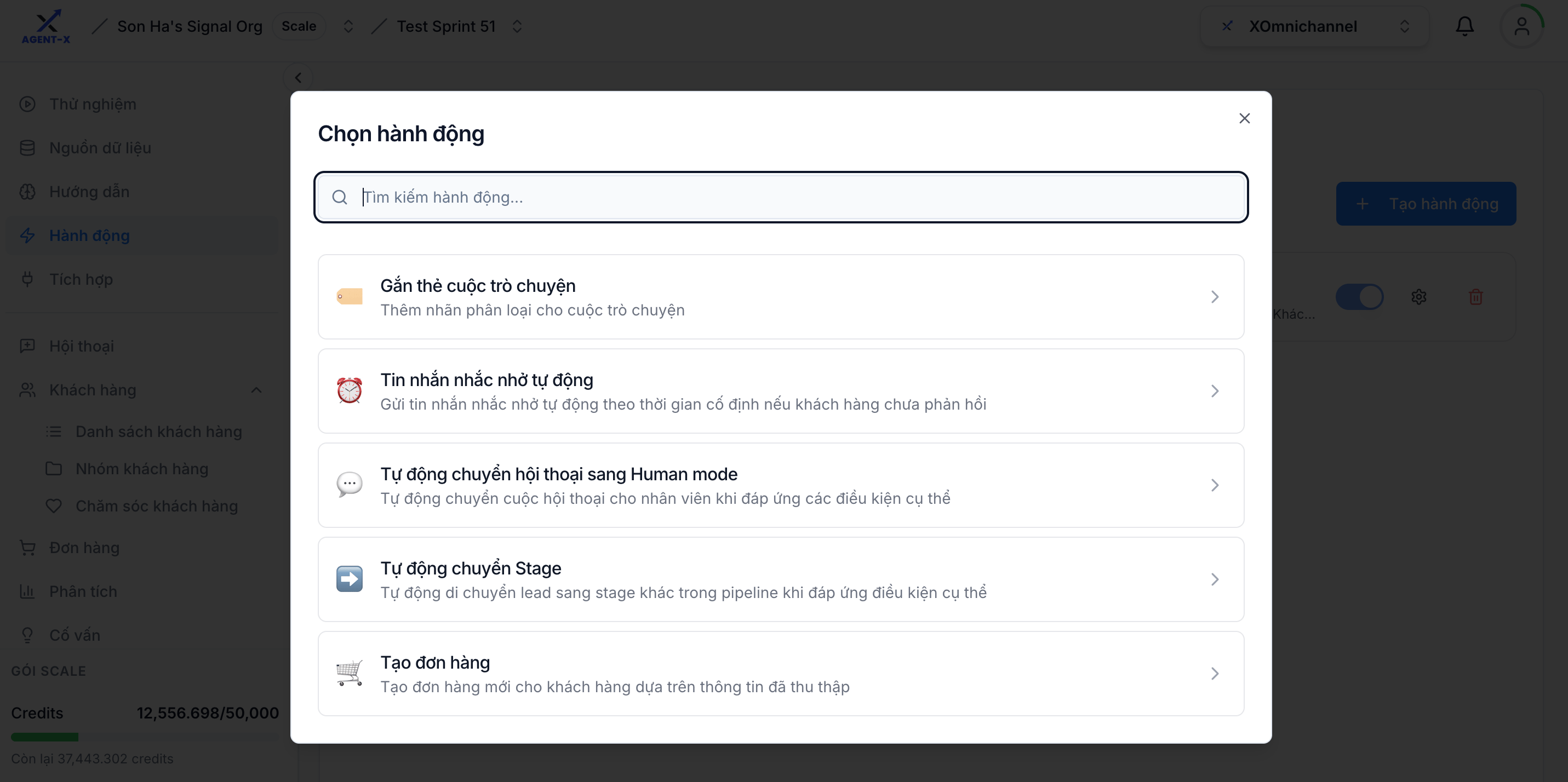
Task: Click the Cố vấn lightbulb icon
Action: coord(27,635)
